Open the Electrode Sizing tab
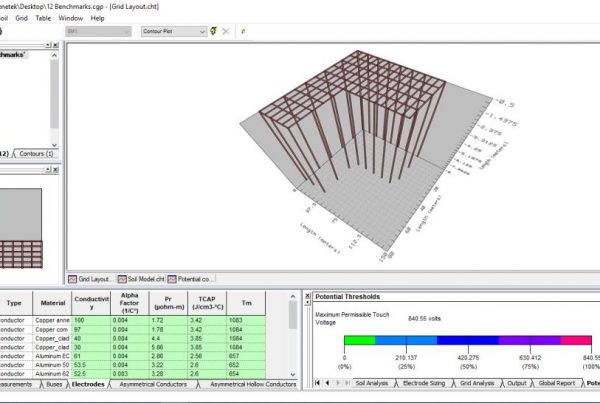 click(420, 383)
